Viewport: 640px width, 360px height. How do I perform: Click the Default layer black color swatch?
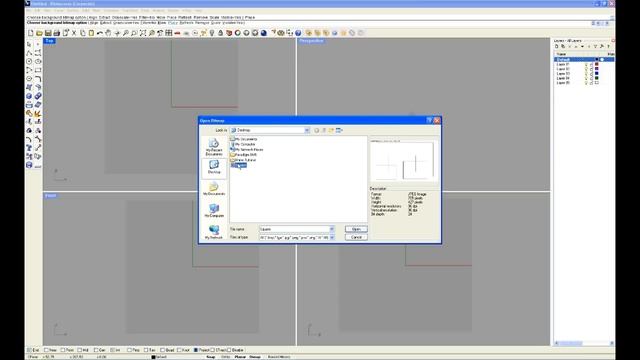pos(596,60)
